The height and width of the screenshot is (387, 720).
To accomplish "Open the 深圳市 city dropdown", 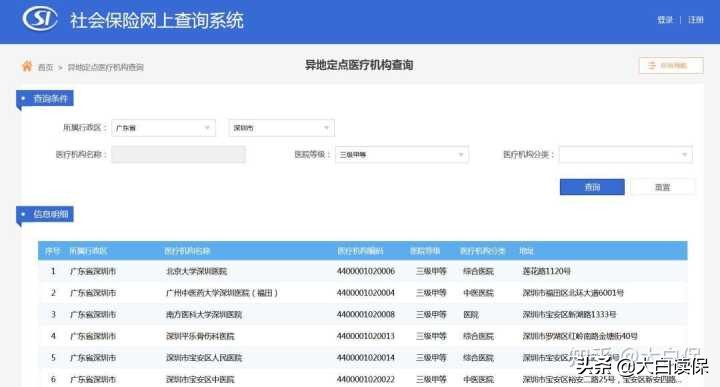I will pos(281,128).
